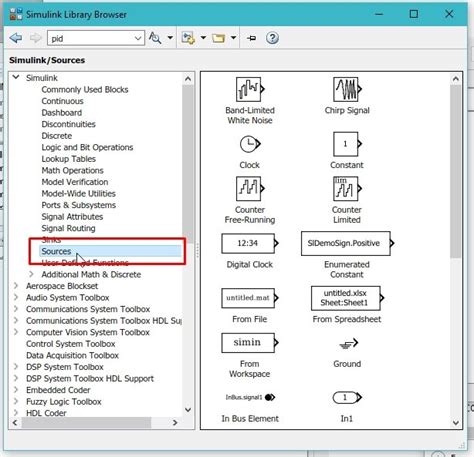
Task: Click the forward navigation arrow
Action: click(35, 38)
